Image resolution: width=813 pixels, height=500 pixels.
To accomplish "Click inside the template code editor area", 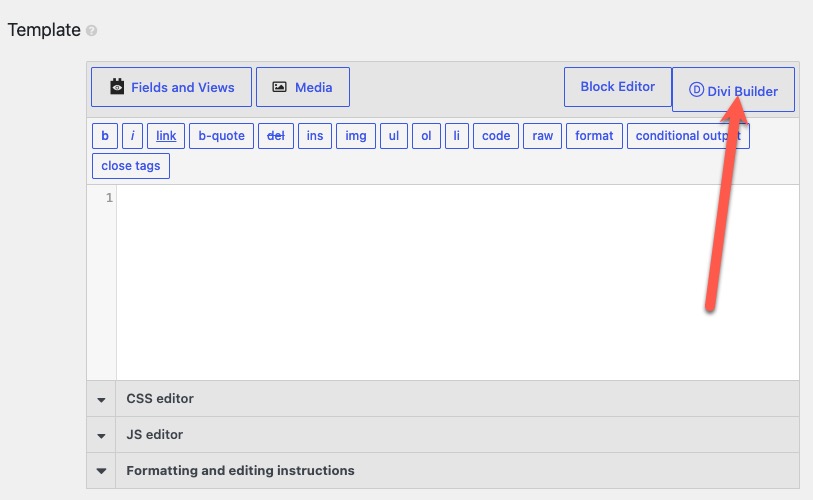I will coord(457,283).
